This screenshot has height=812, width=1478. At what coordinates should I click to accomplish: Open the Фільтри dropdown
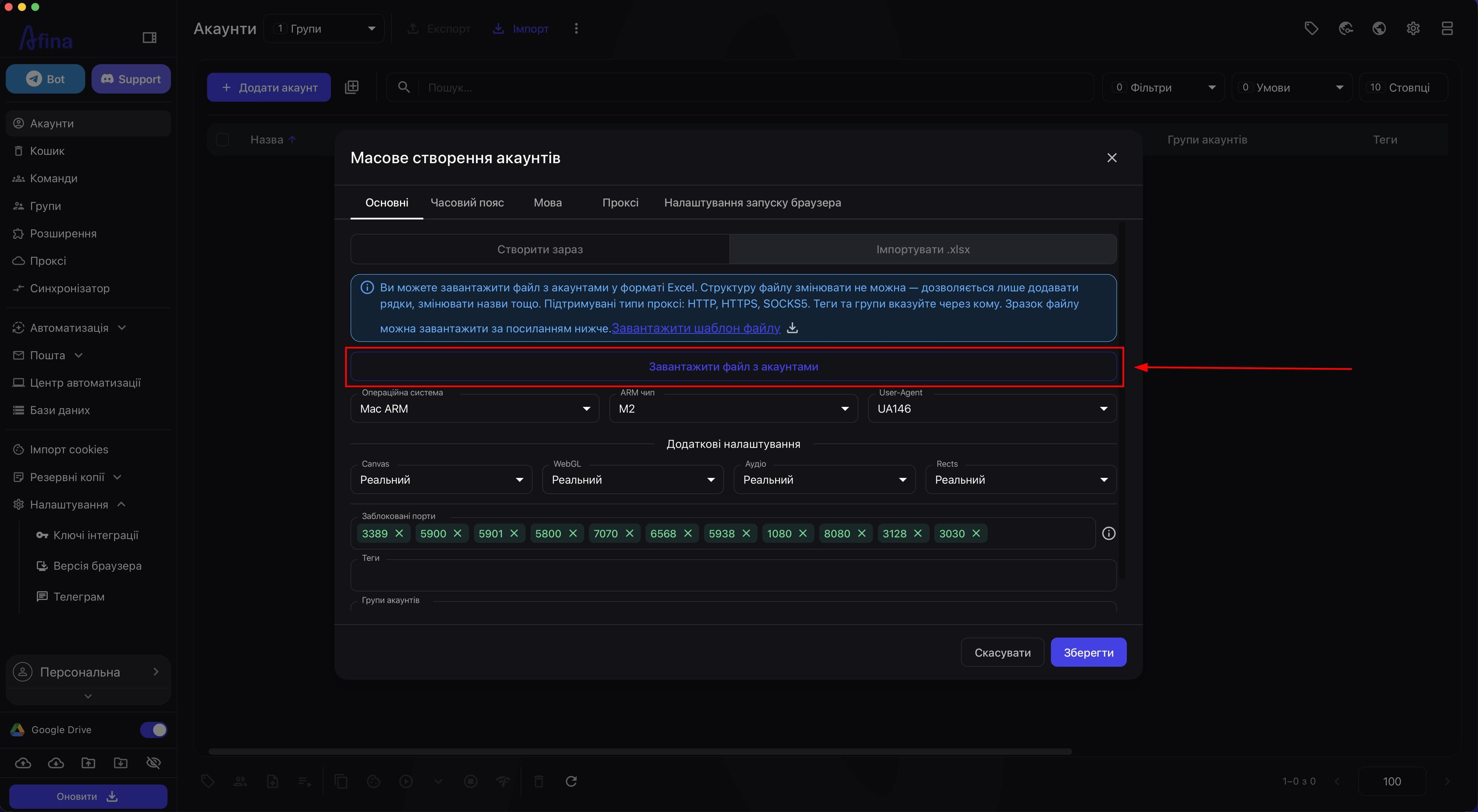tap(1164, 87)
